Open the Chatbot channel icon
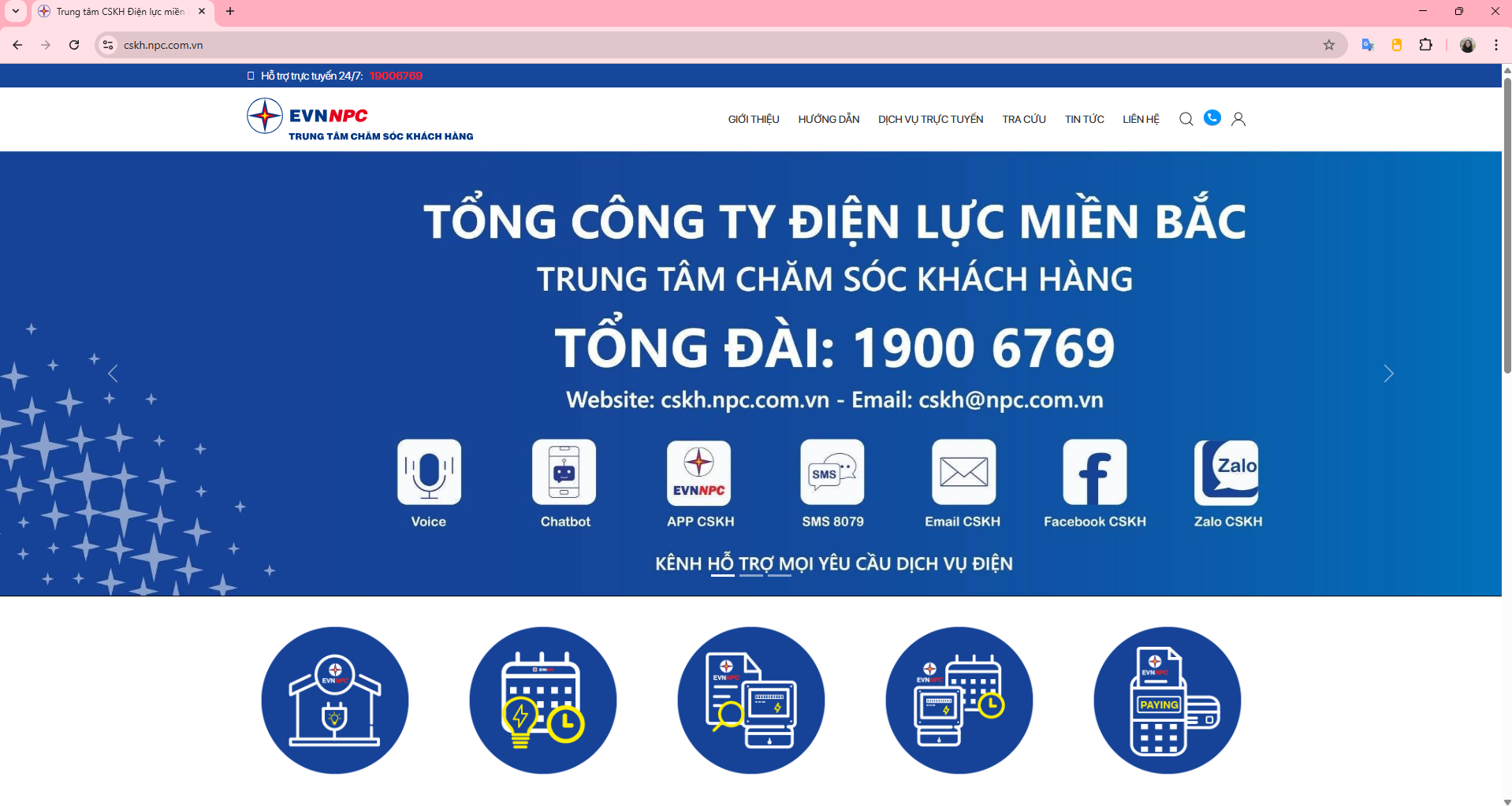This screenshot has width=1512, height=806. [564, 472]
